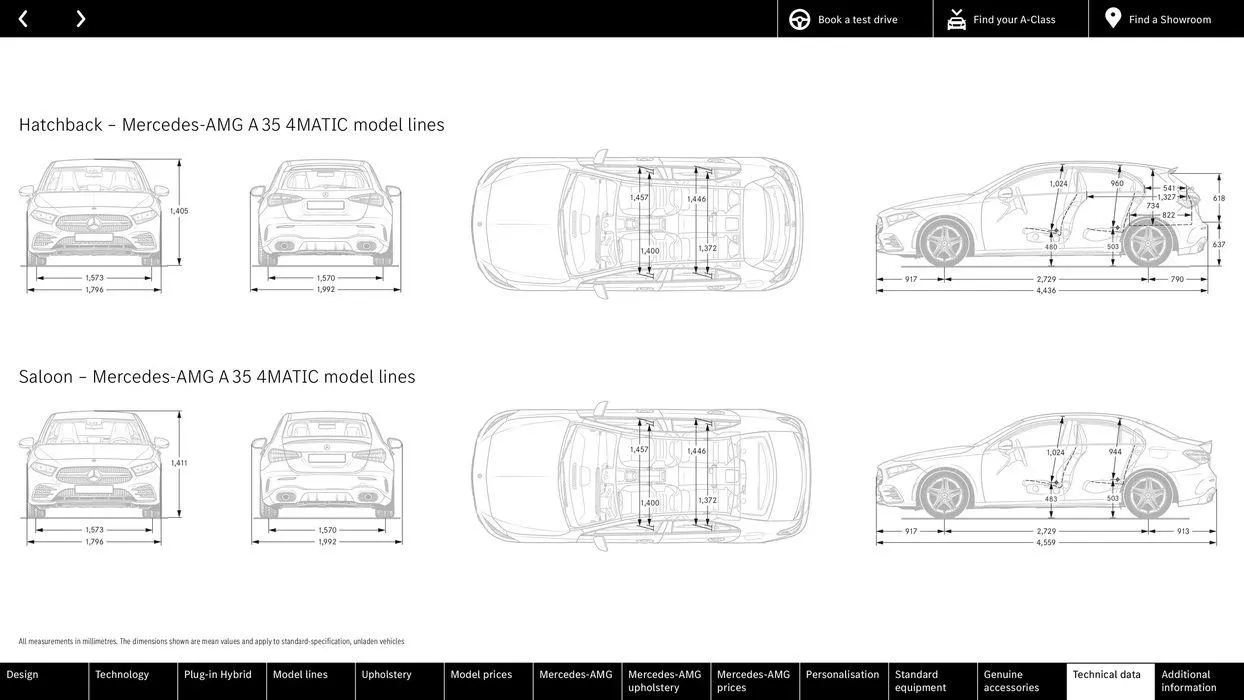This screenshot has width=1244, height=700.
Task: Click the steering wheel test drive icon
Action: 800,19
